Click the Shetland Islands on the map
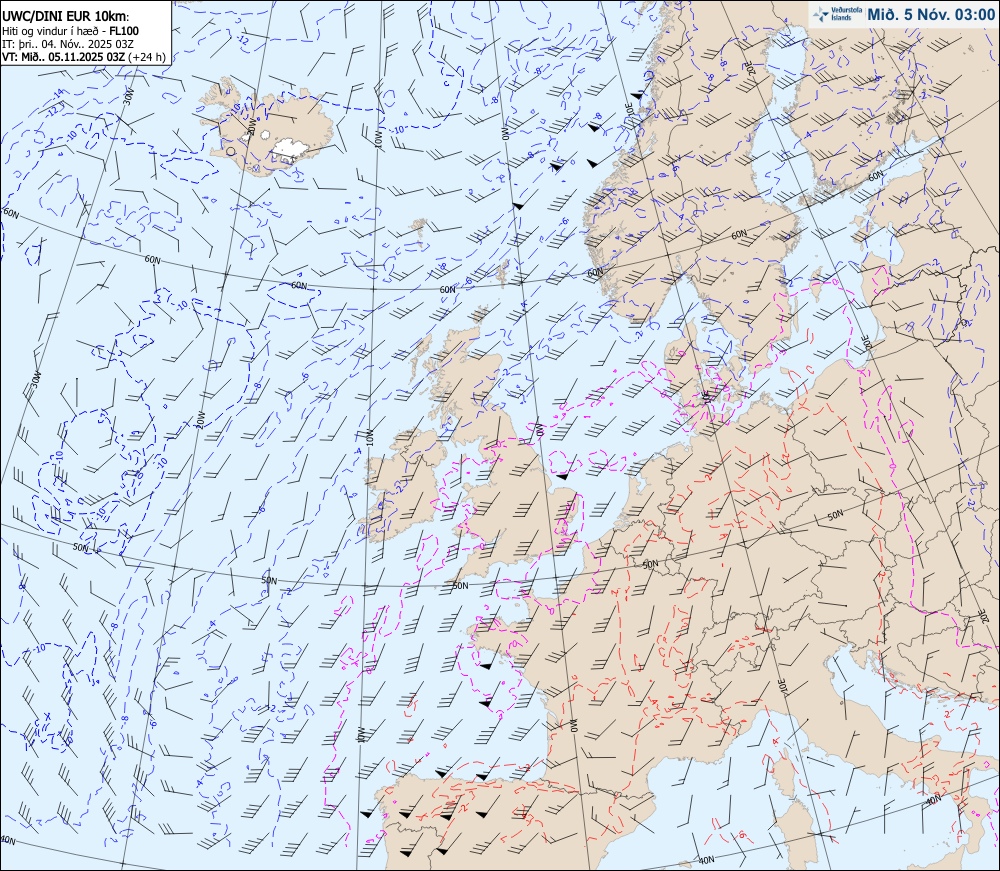 pos(503,272)
